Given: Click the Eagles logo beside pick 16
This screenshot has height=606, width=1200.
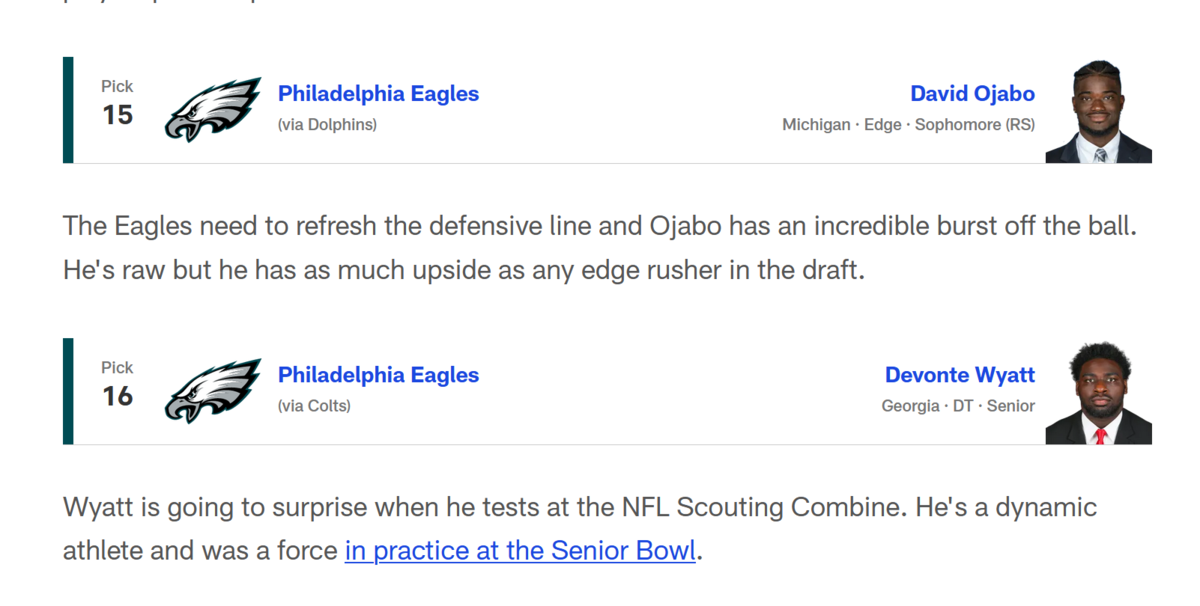Looking at the screenshot, I should point(212,391).
